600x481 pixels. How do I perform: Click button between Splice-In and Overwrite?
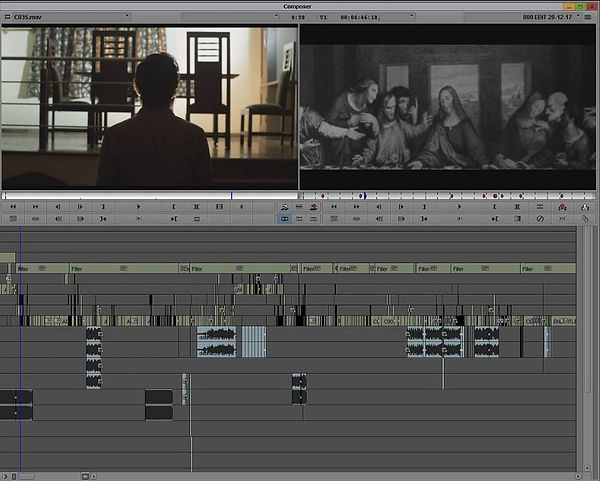tap(299, 207)
